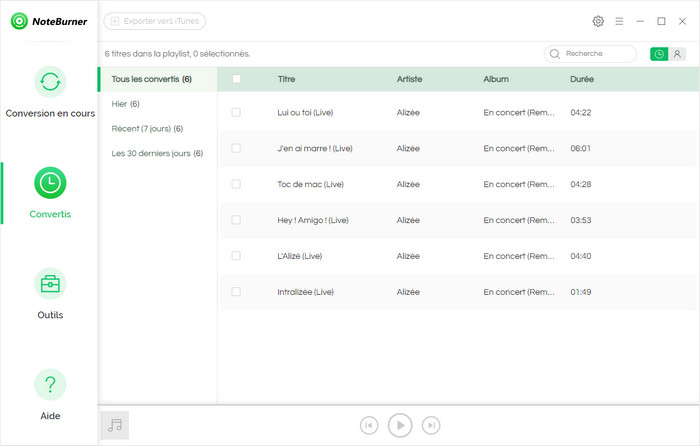This screenshot has width=700, height=446.
Task: Select Les 30 derniers jours (6) filter
Action: pos(158,153)
